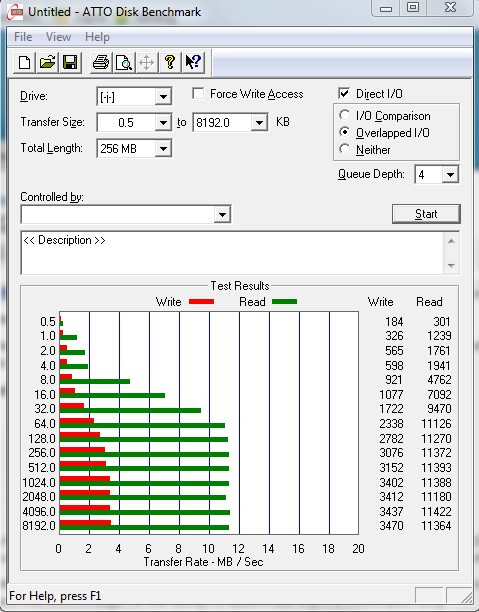Click the green Read legend swatch
479x612 pixels.
pos(285,302)
